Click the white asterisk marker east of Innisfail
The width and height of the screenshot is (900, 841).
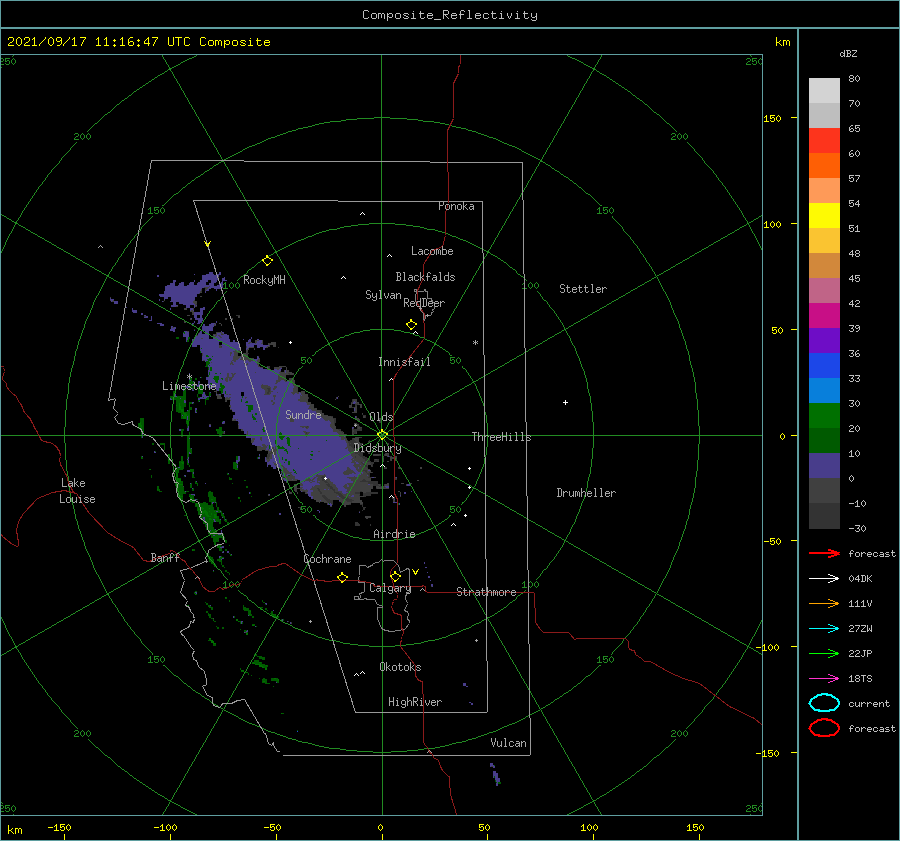(x=475, y=343)
